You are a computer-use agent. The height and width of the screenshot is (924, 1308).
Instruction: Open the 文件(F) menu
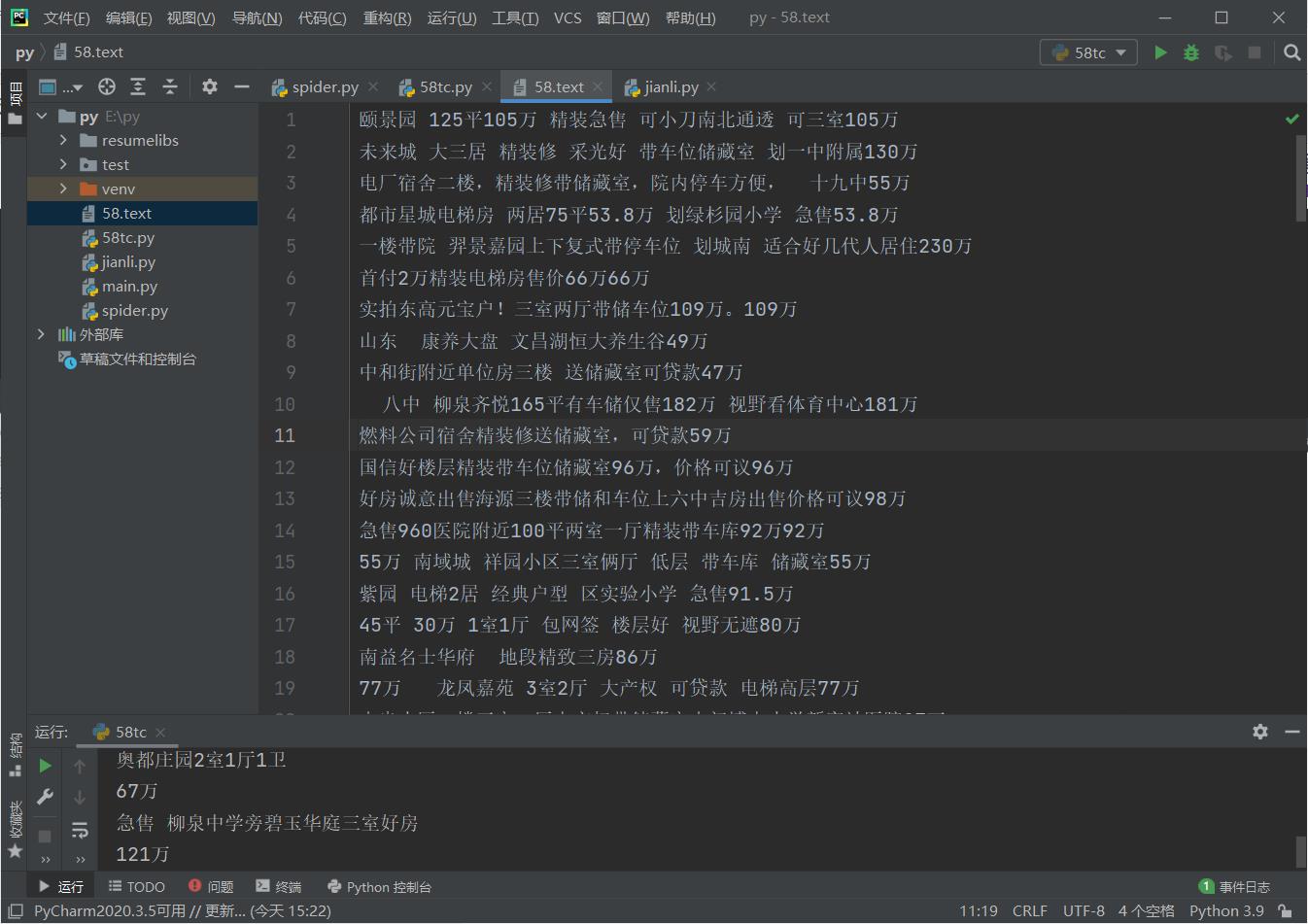(x=66, y=17)
